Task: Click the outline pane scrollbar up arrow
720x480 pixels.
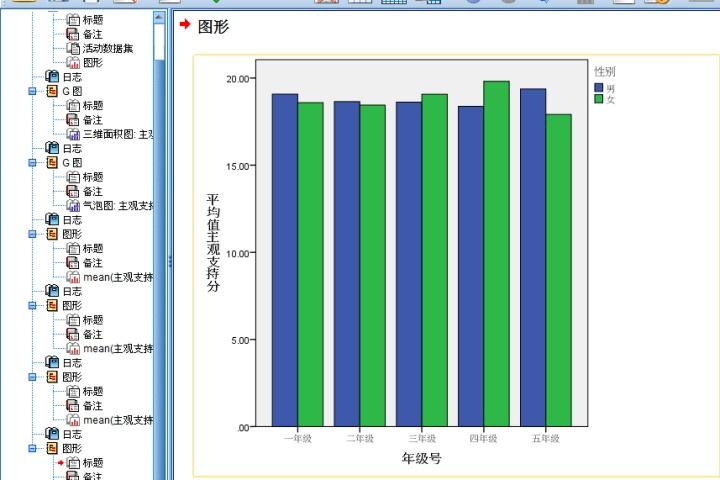Action: (x=159, y=17)
